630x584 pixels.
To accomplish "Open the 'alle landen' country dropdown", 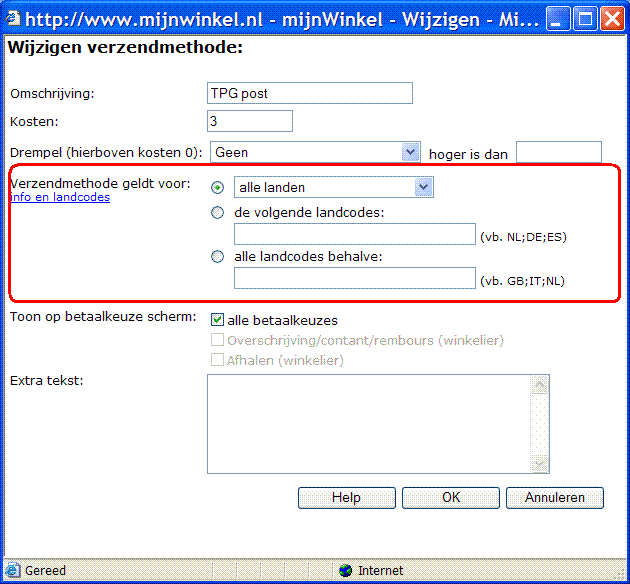I will 333,187.
